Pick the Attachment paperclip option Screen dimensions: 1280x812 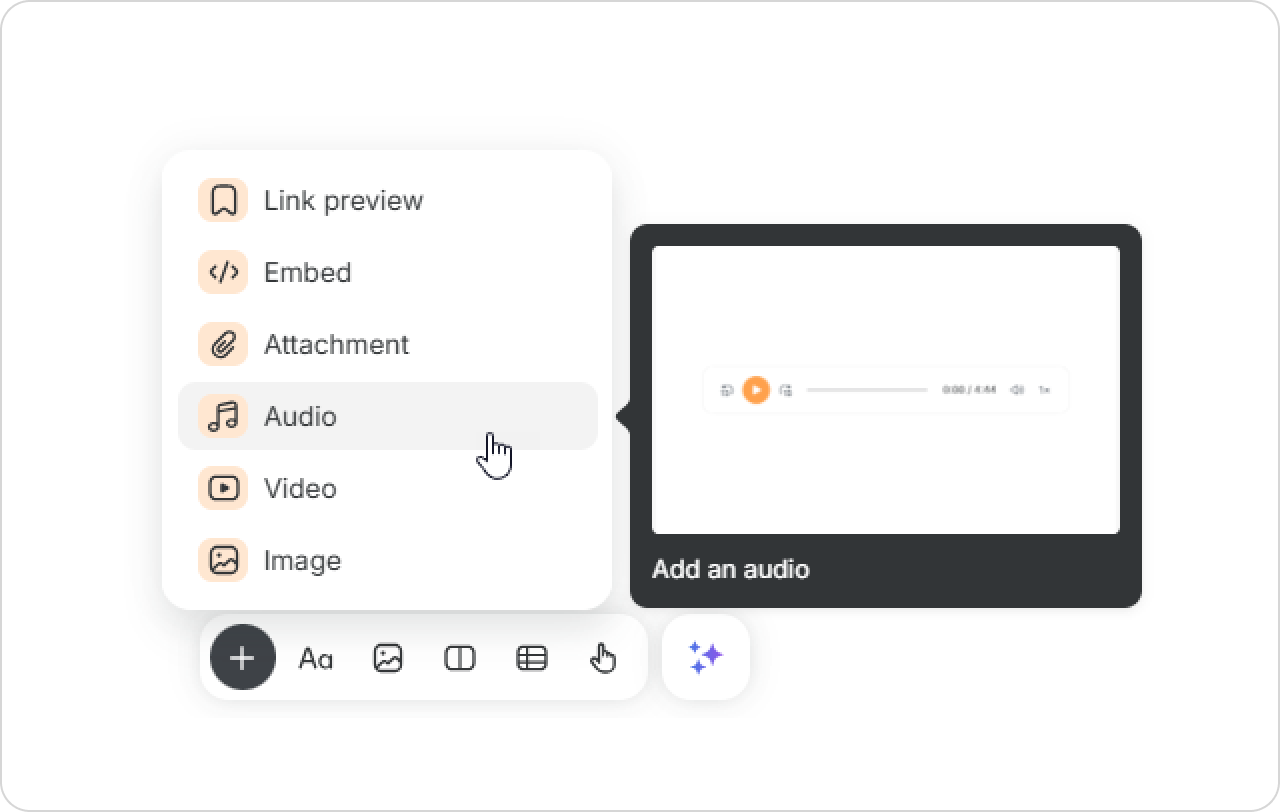click(x=335, y=344)
